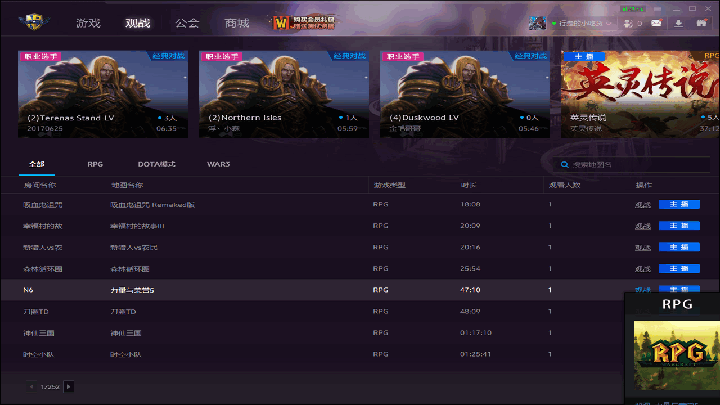
Task: Click the magnifier search icon
Action: point(564,164)
